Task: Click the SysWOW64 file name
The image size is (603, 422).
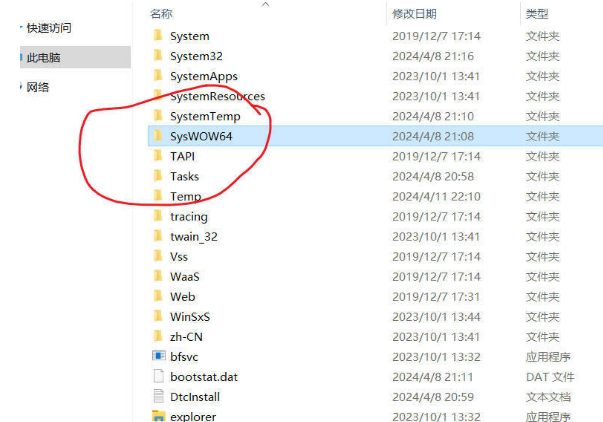Action: tap(201, 137)
